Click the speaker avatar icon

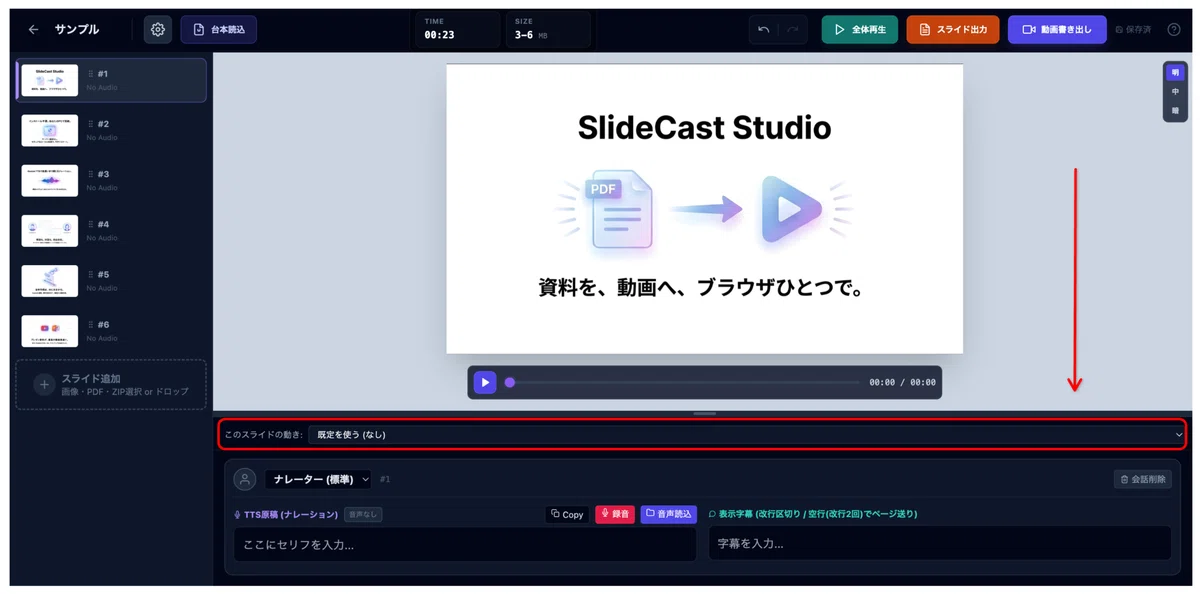click(245, 479)
